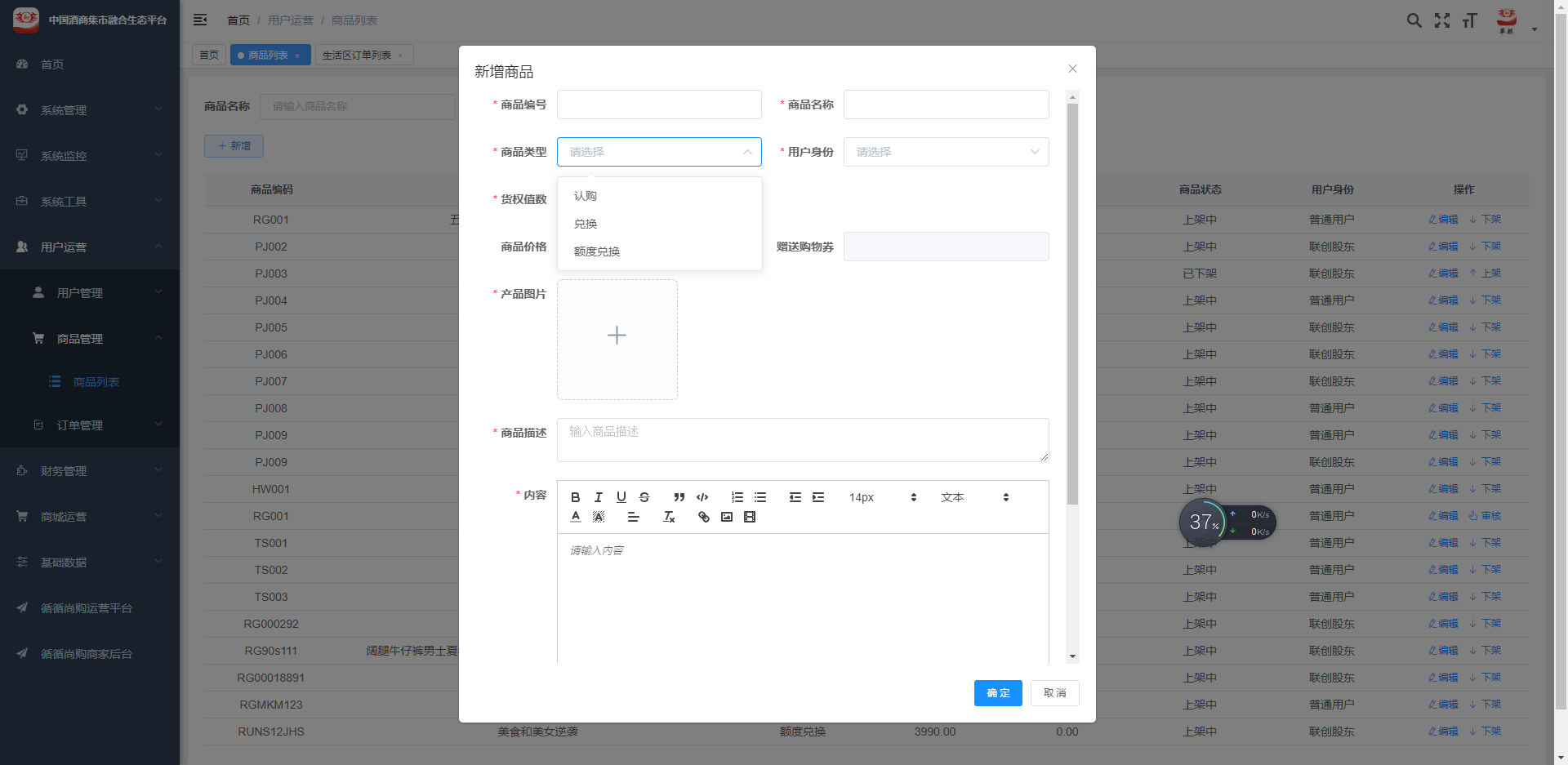This screenshot has width=1568, height=765.
Task: Insert an image in the editor
Action: click(x=726, y=517)
